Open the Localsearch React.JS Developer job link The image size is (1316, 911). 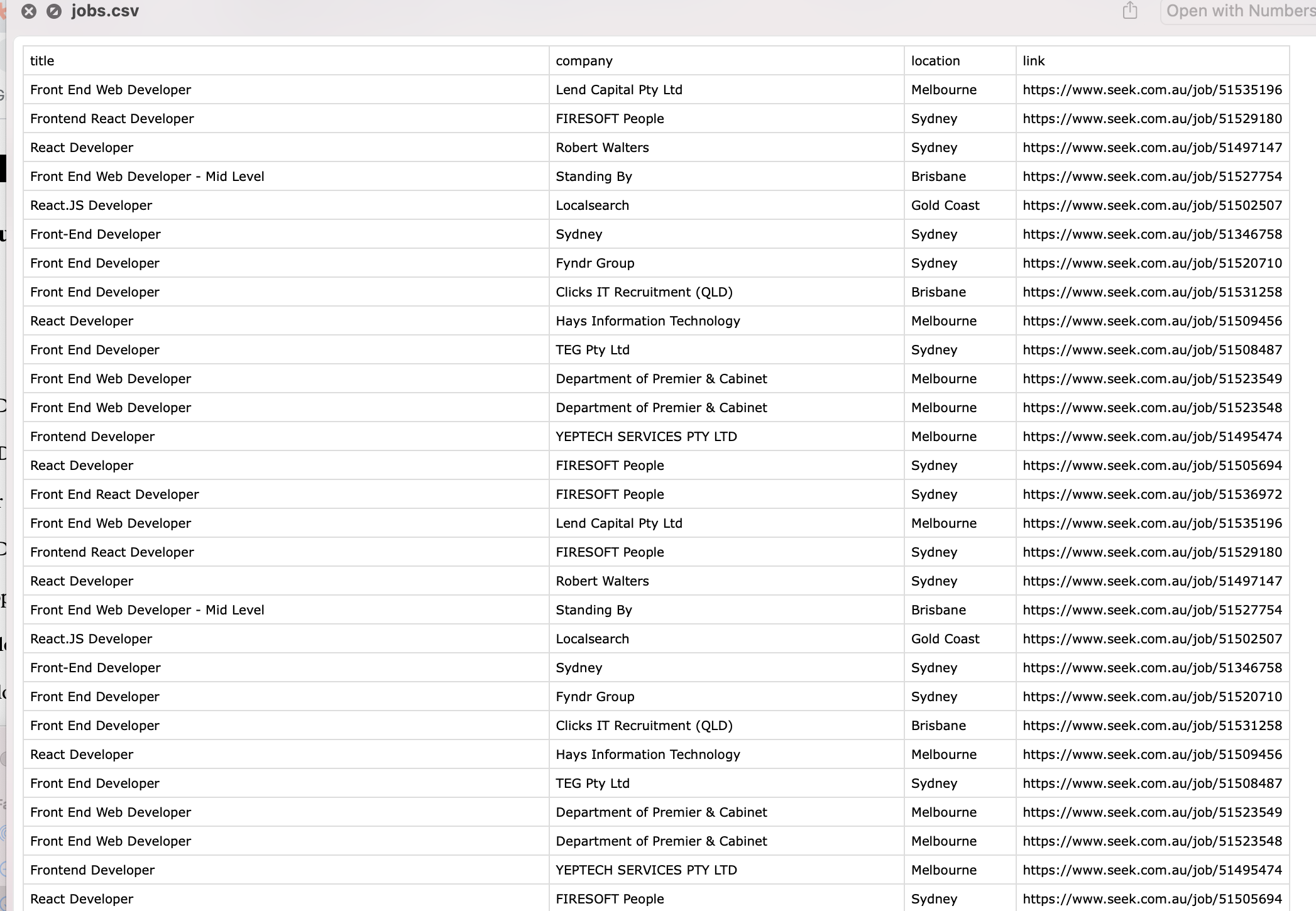pos(1152,205)
